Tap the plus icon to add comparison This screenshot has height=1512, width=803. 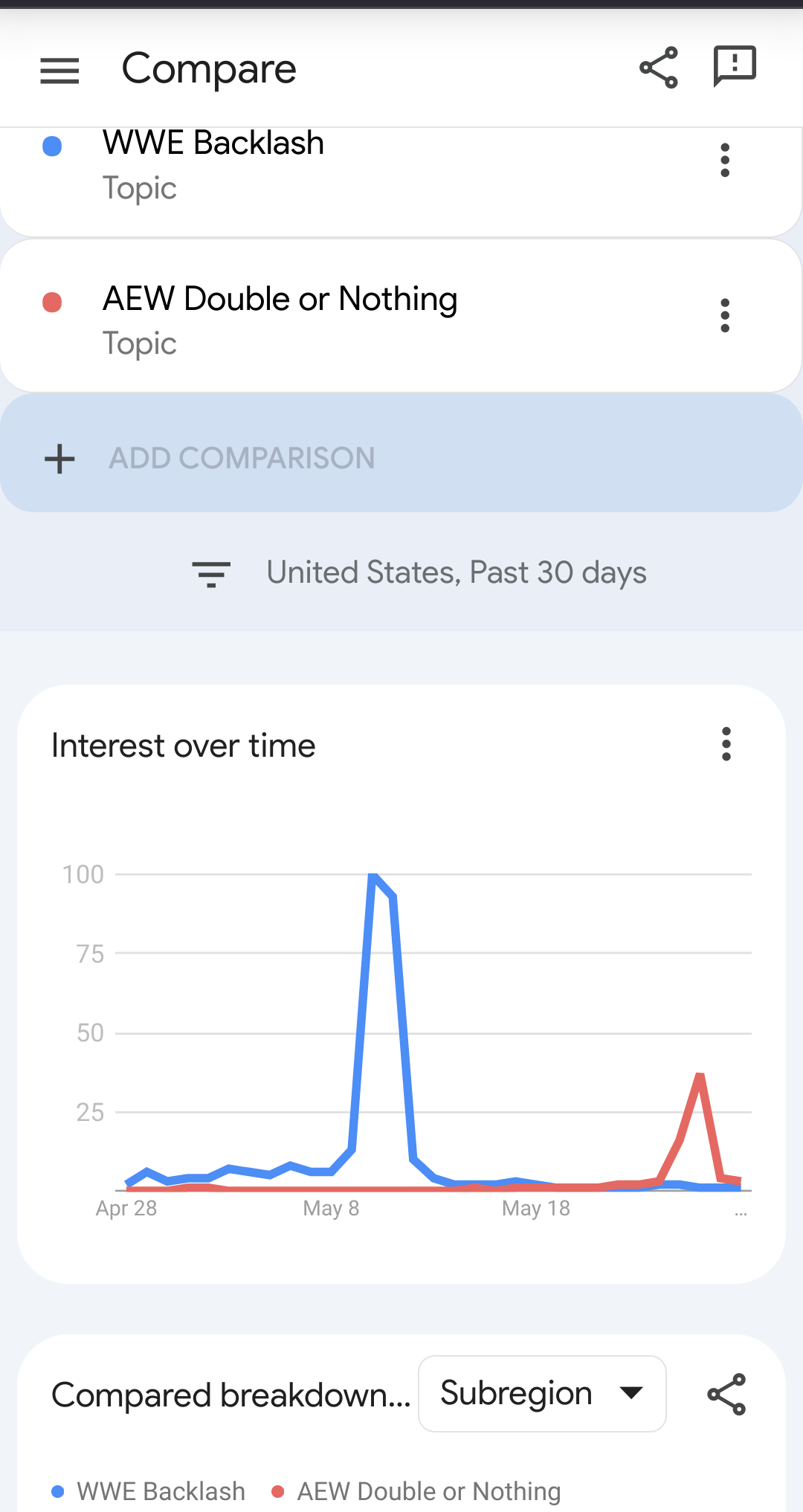59,459
